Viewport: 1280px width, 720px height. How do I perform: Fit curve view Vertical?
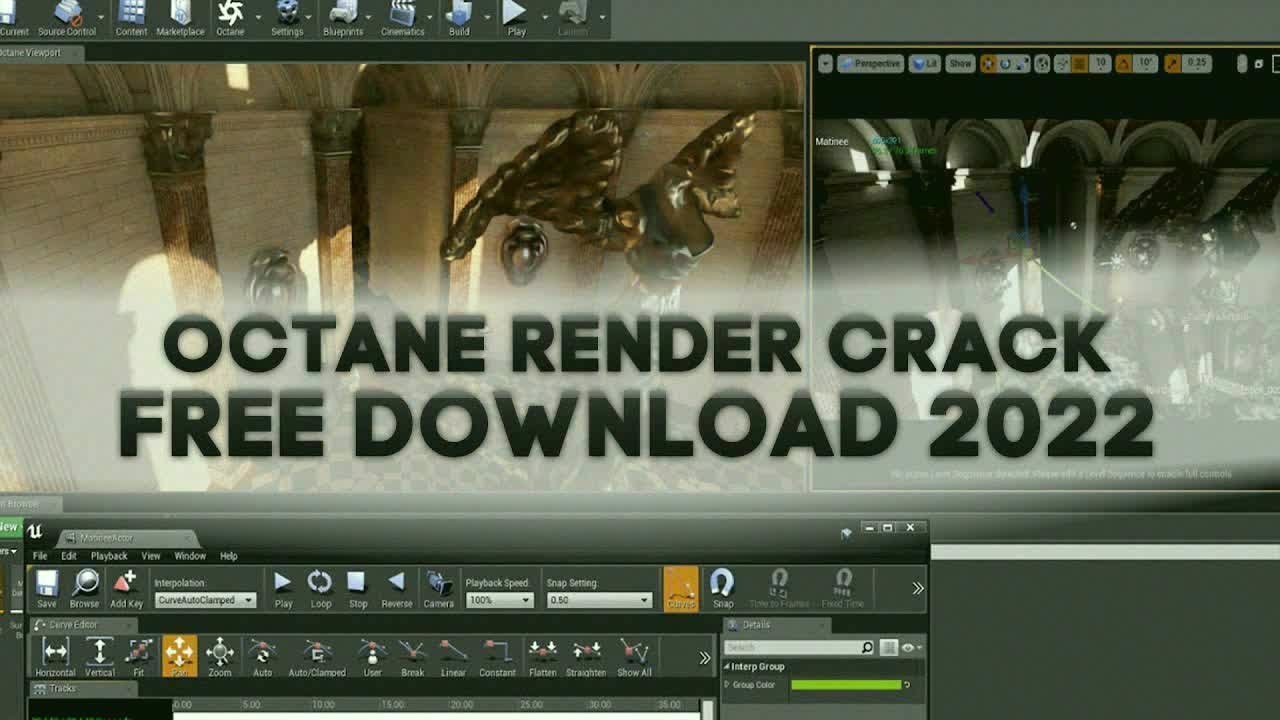pyautogui.click(x=100, y=657)
